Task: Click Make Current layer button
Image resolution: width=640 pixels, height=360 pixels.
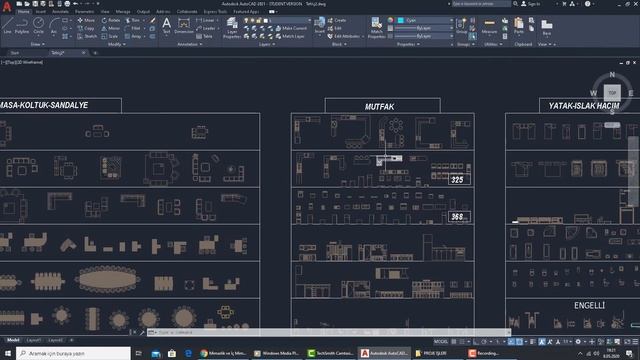Action: (291, 28)
